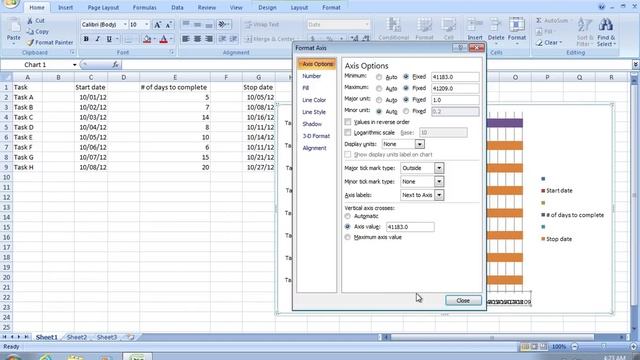Select Line Color category in Format Axis
Image resolution: width=640 pixels, height=360 pixels.
(x=314, y=100)
